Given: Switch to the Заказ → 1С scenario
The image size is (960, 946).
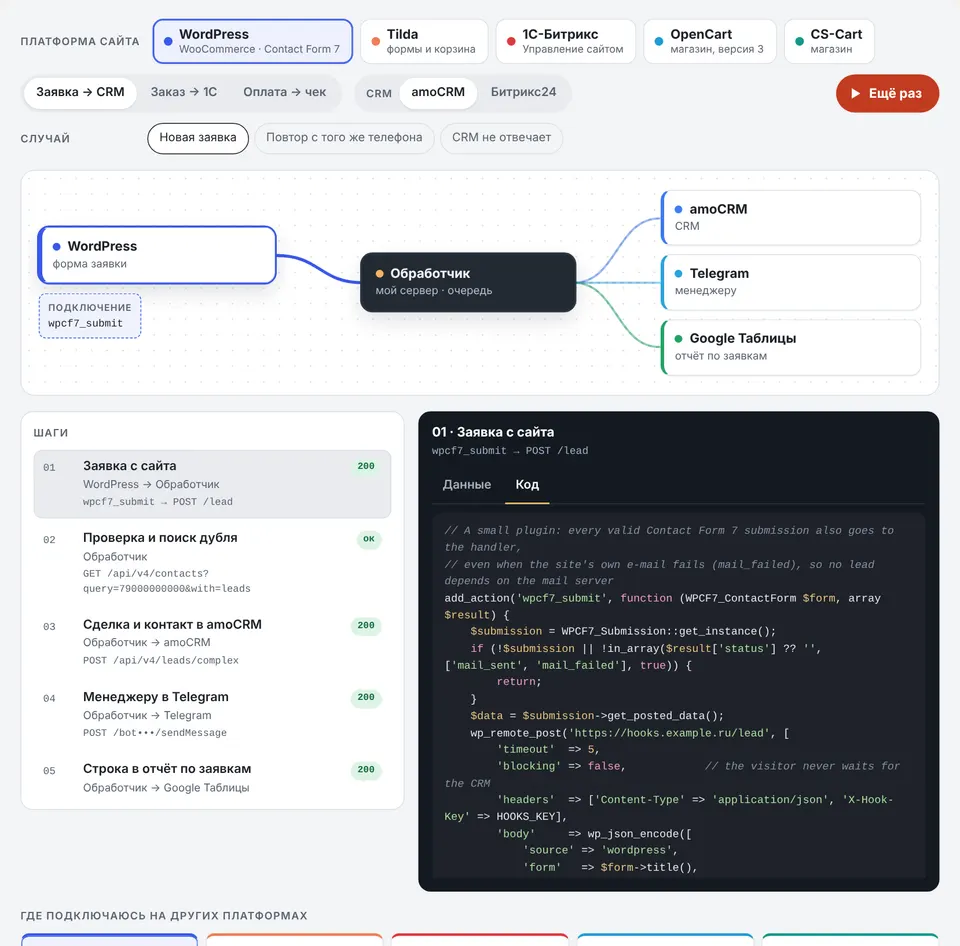Looking at the screenshot, I should [184, 92].
